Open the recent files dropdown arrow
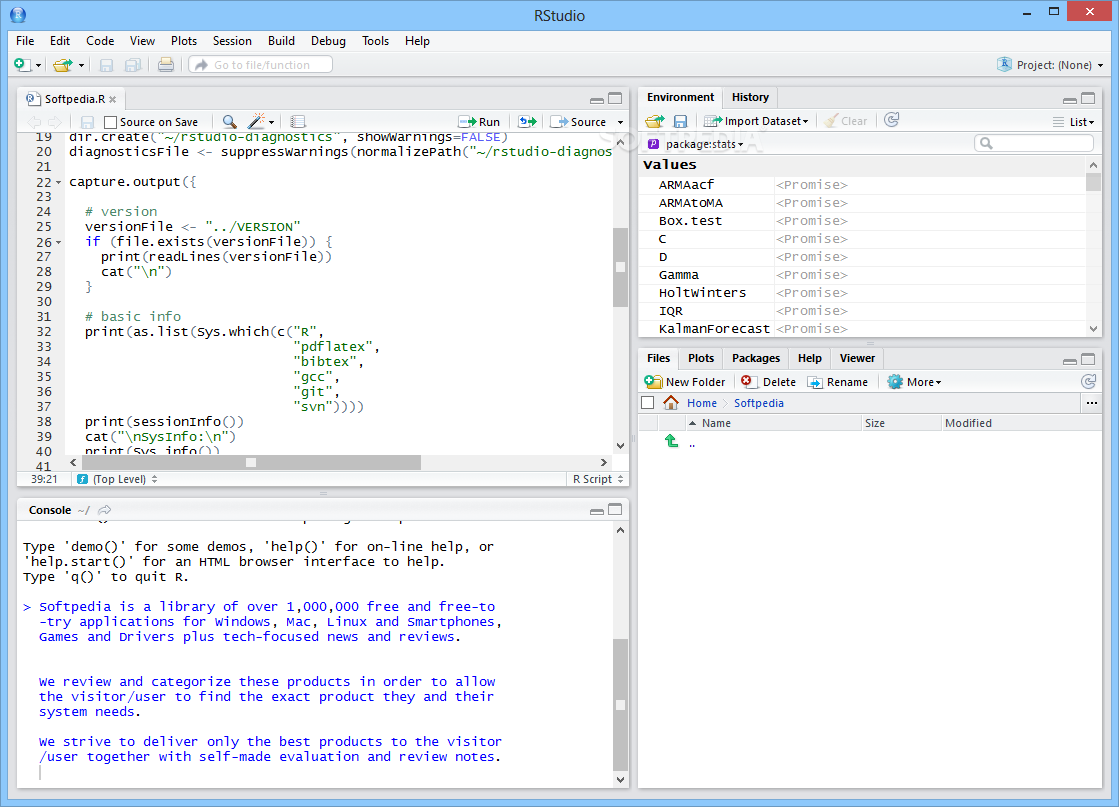 pos(81,66)
